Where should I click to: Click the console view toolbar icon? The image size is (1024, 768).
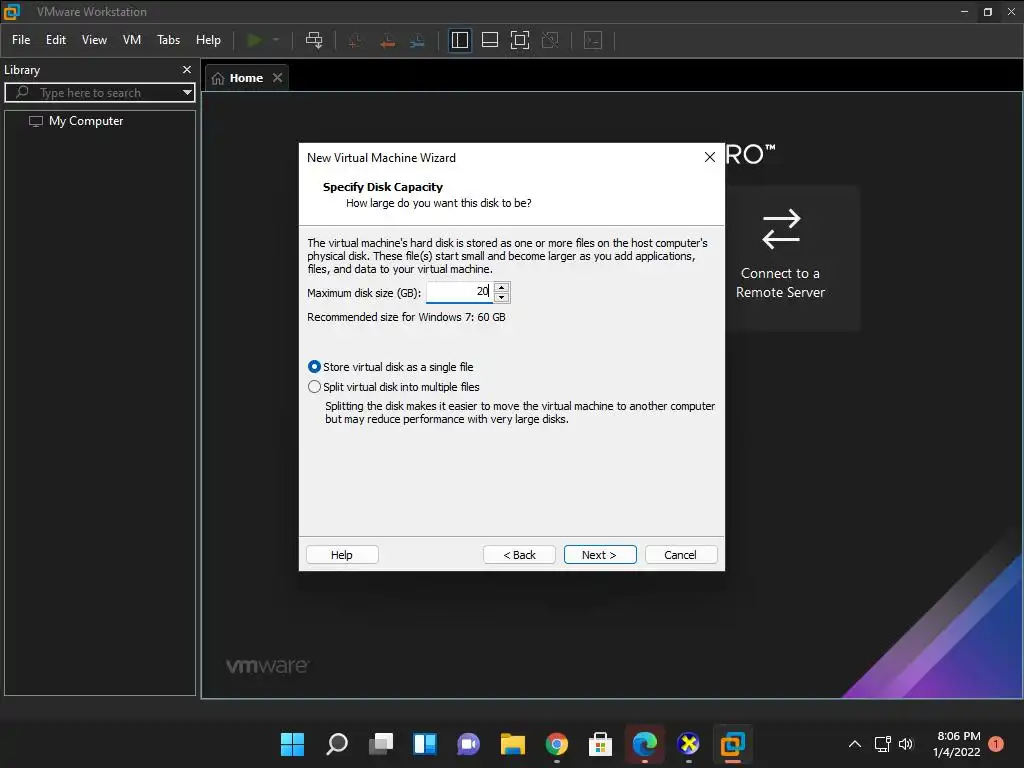coord(593,40)
